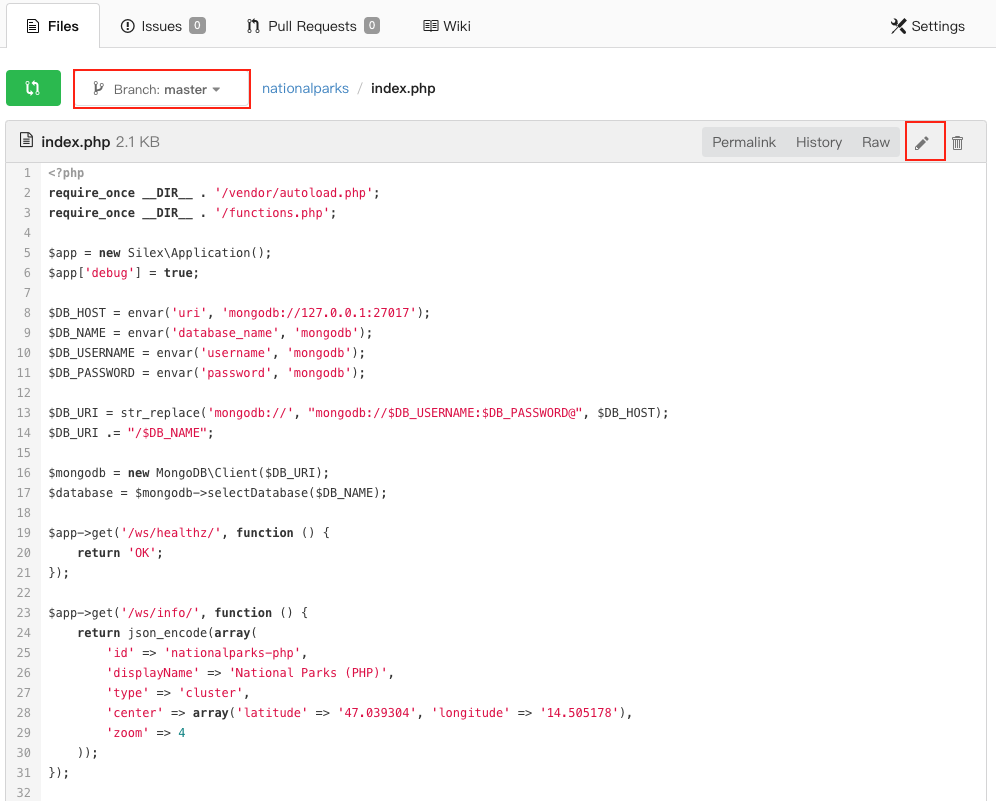Open the Branch: master dropdown
The width and height of the screenshot is (996, 801).
pyautogui.click(x=161, y=88)
